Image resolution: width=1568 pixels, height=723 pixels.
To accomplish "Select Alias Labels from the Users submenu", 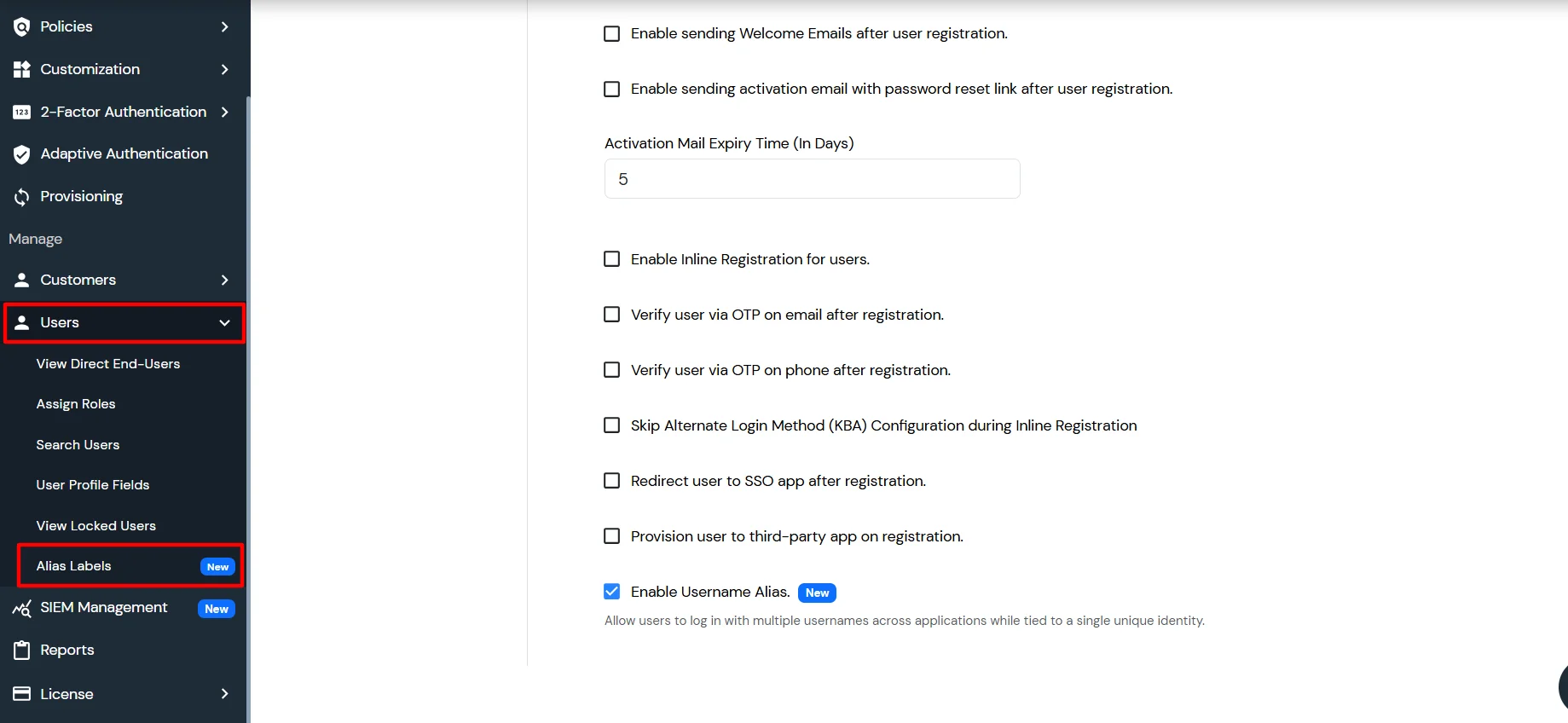I will point(74,565).
